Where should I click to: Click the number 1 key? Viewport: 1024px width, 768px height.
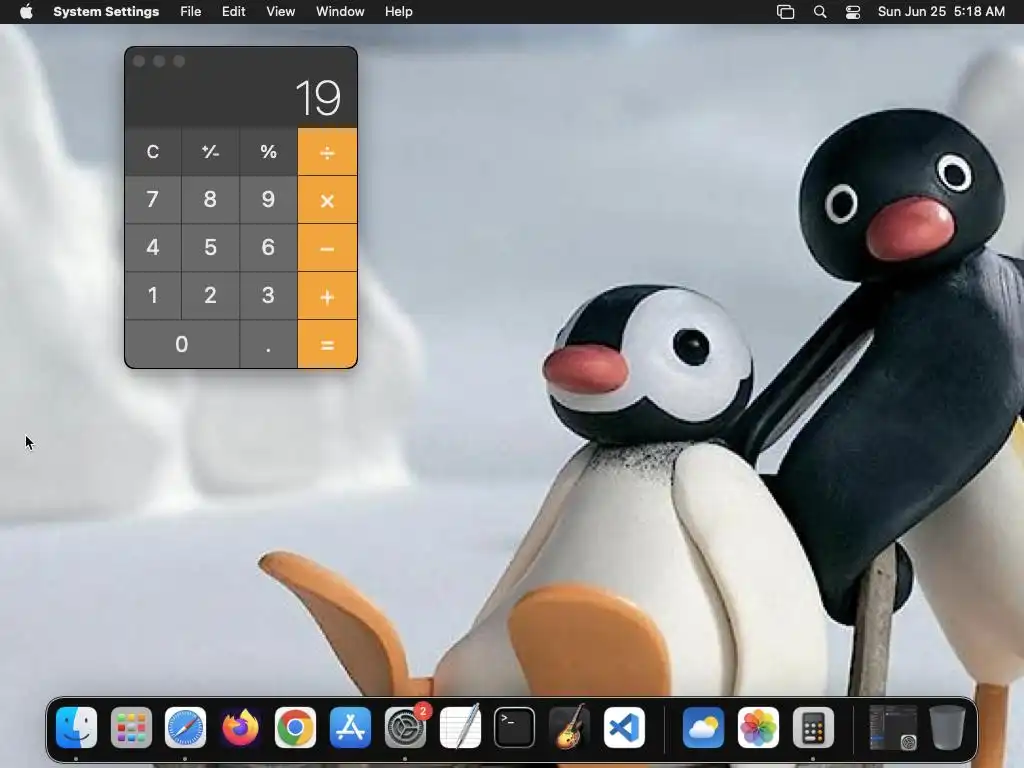(153, 295)
